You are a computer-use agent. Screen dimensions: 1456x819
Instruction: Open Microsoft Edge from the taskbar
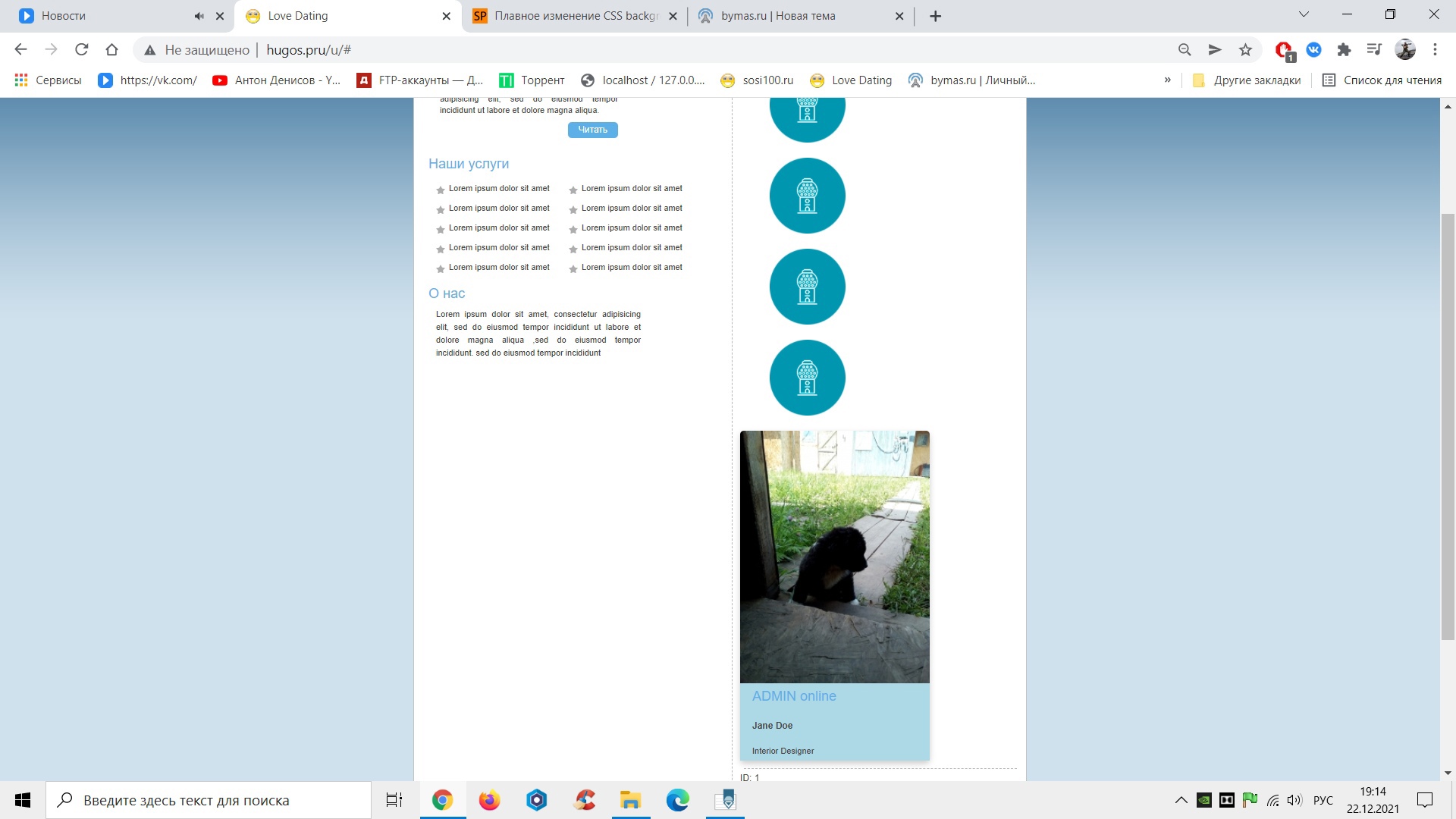click(x=677, y=800)
